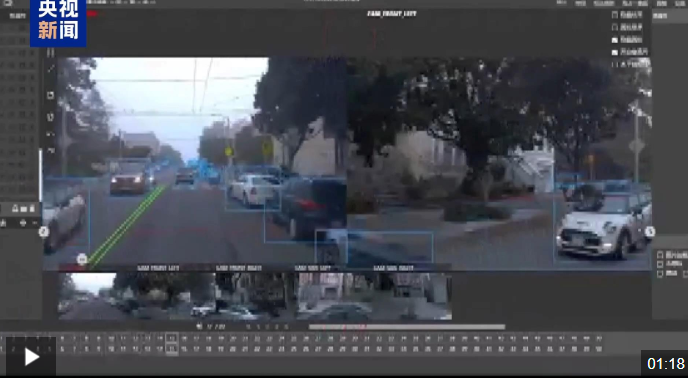Viewport: 688px width, 378px height.
Task: Switch to the CAM_SIDE_LEFT camera view
Action: [313, 268]
